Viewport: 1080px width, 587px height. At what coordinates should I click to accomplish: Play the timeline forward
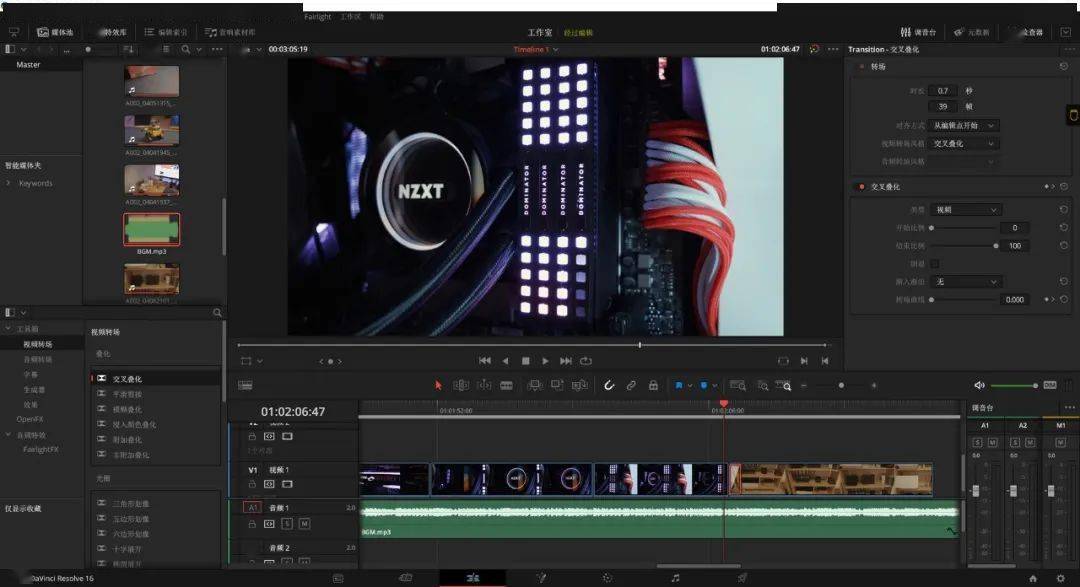point(546,360)
